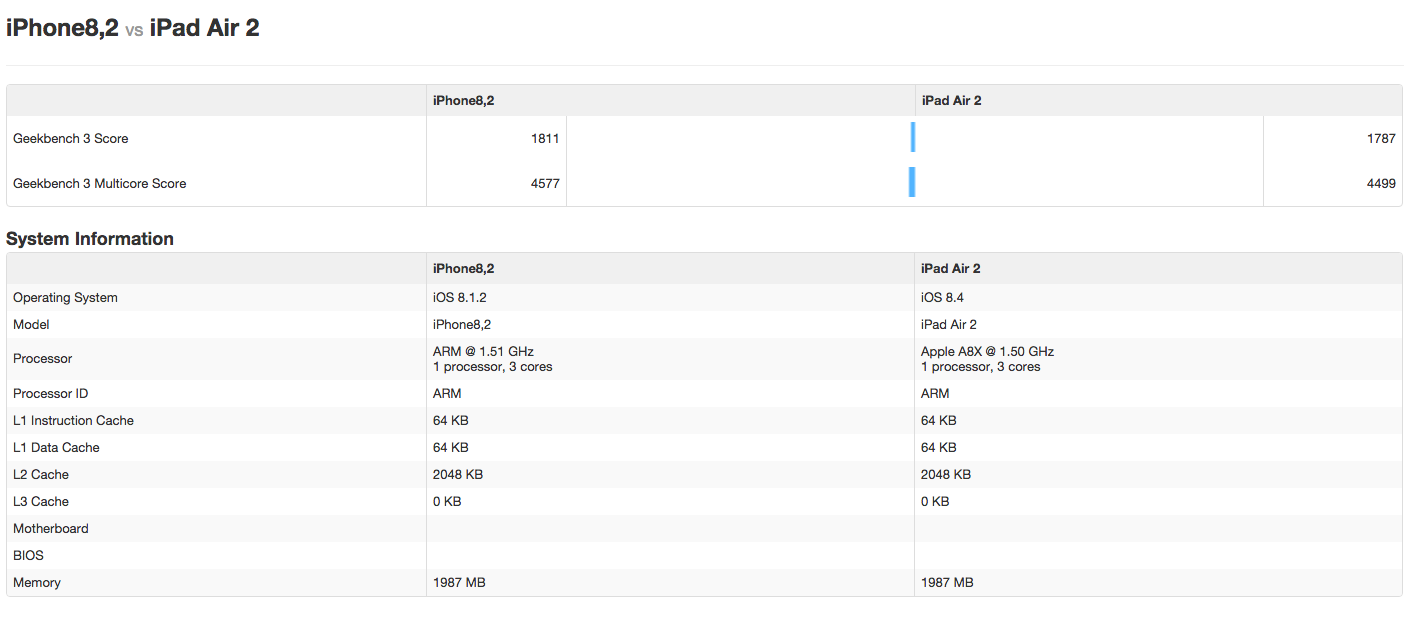This screenshot has width=1419, height=618.
Task: Select the L1 Instruction Cache row label
Action: coord(73,421)
